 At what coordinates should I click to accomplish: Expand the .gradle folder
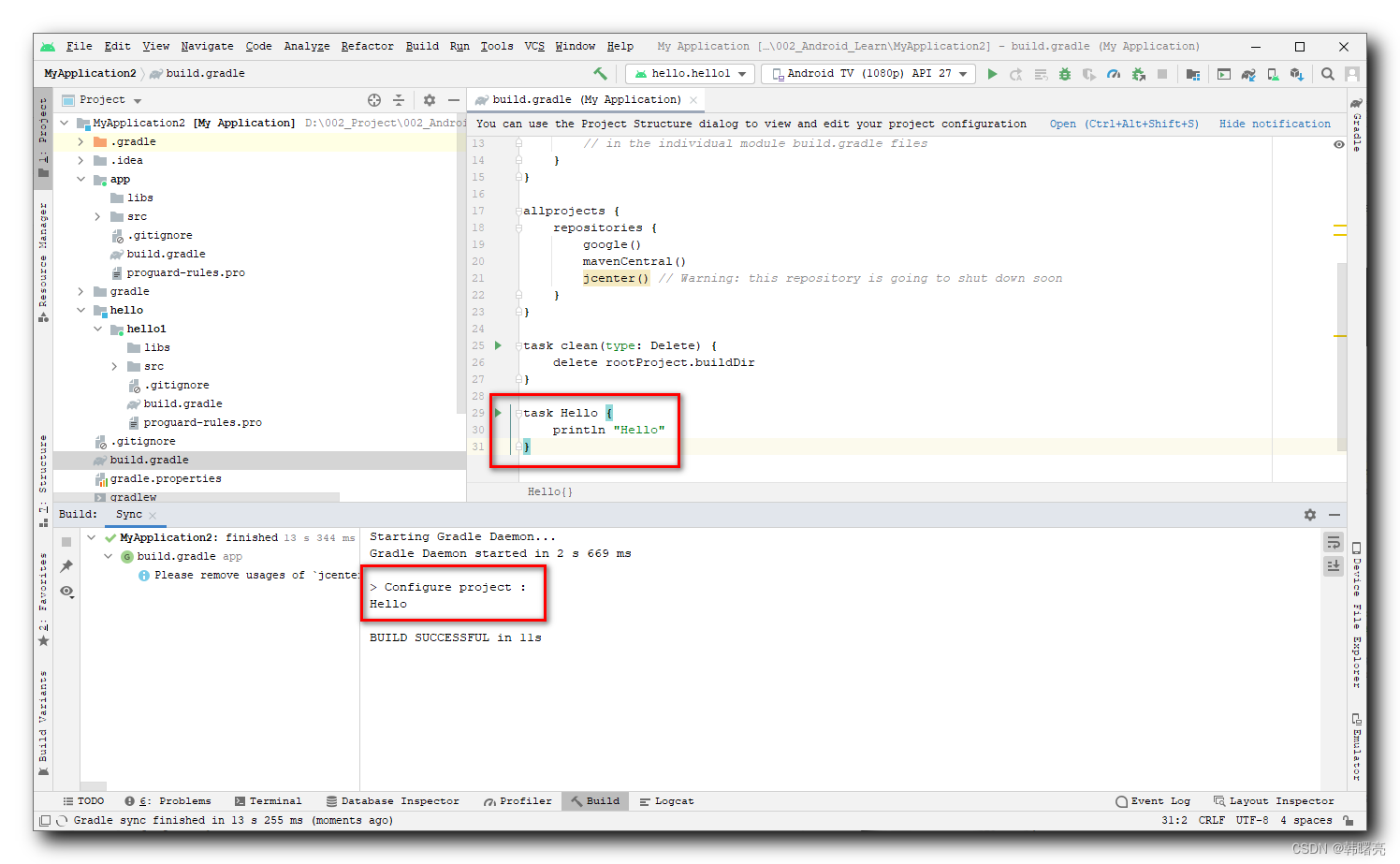point(80,142)
